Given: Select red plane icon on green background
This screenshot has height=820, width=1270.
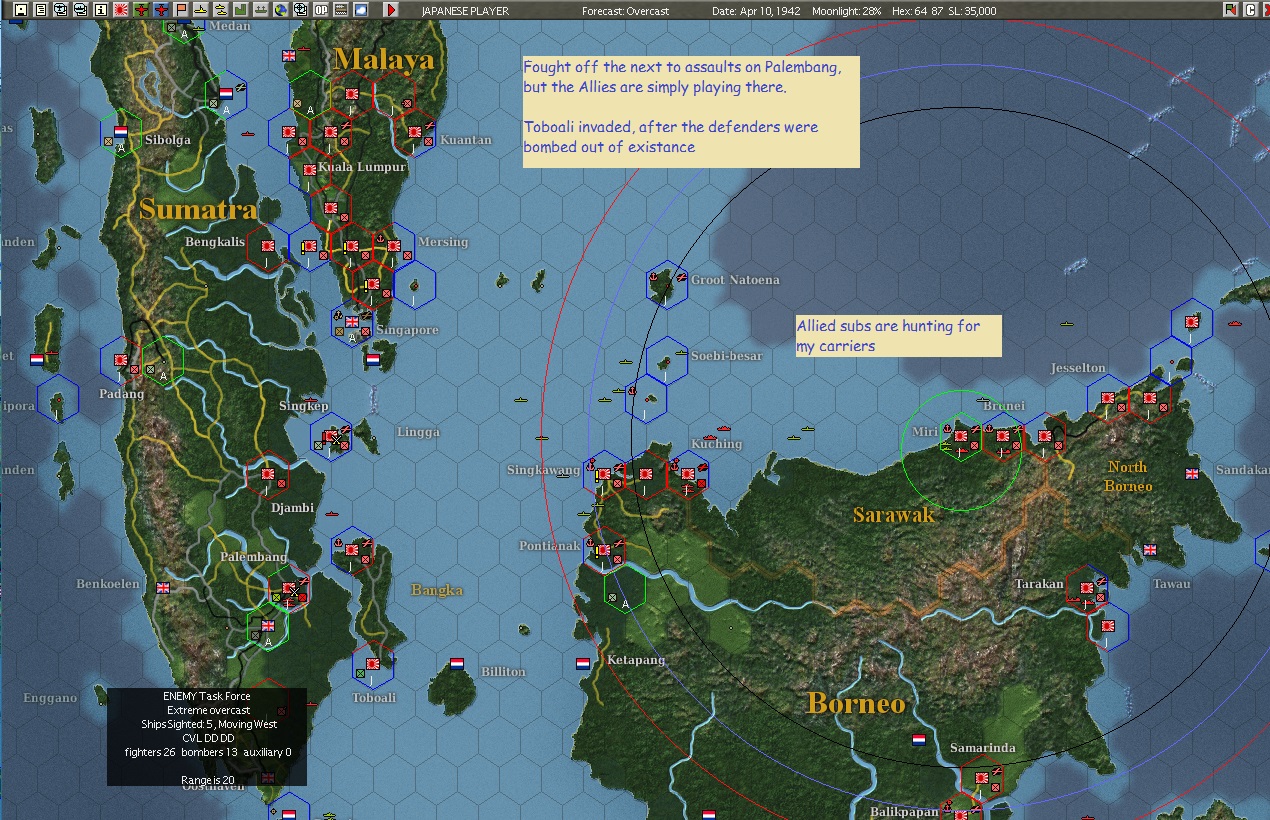Looking at the screenshot, I should pos(141,10).
